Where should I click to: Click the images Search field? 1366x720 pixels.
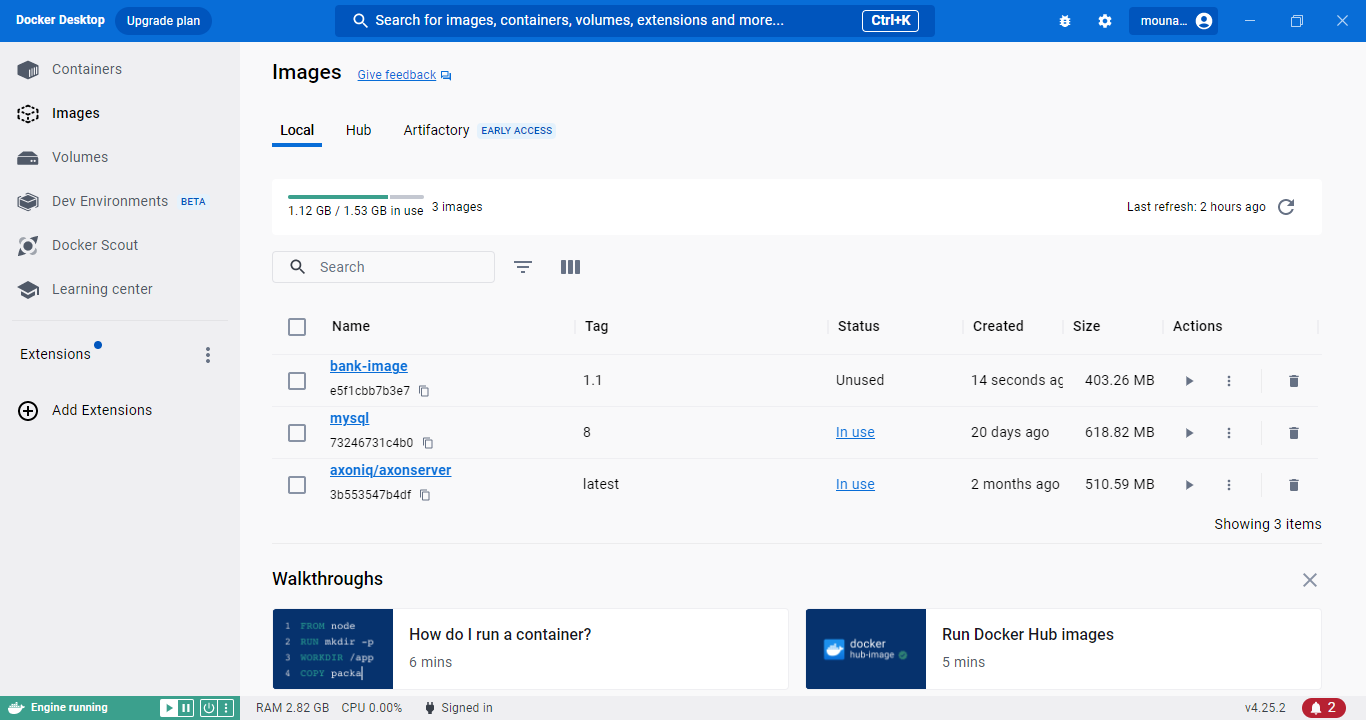tap(383, 267)
